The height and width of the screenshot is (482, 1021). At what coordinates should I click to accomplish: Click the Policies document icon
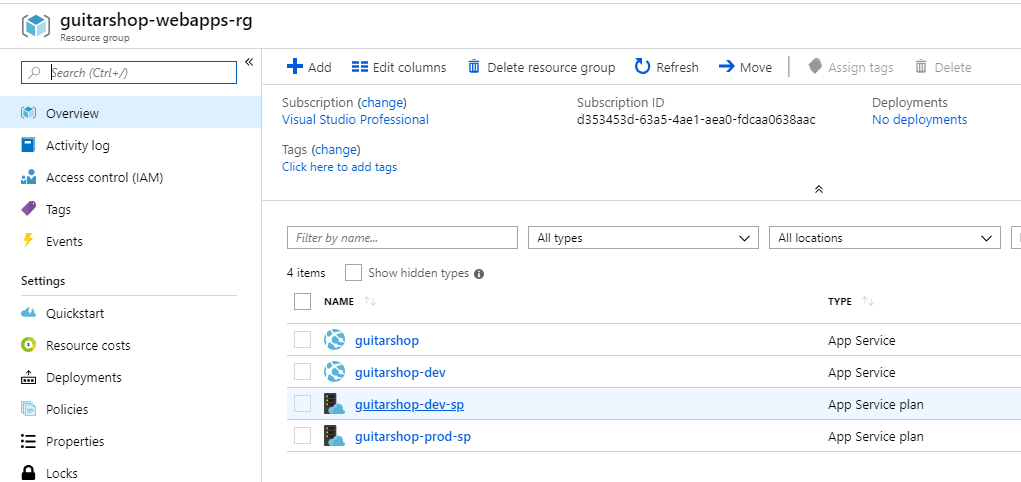[x=29, y=409]
